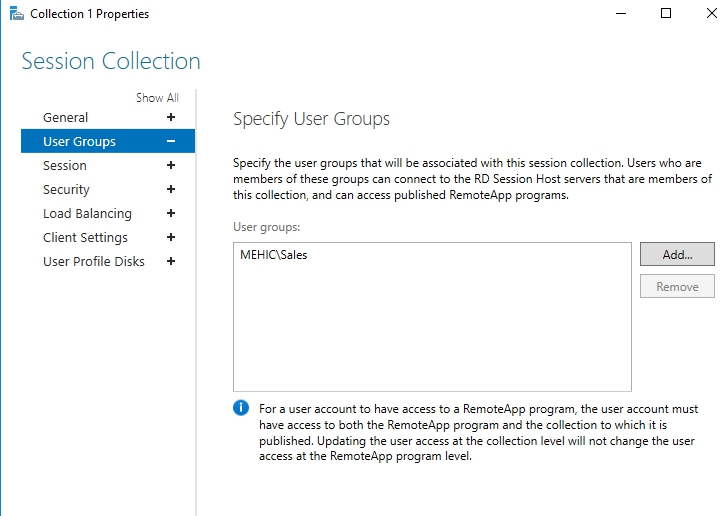The width and height of the screenshot is (724, 516).
Task: Go to the Session settings page
Action: tap(65, 166)
